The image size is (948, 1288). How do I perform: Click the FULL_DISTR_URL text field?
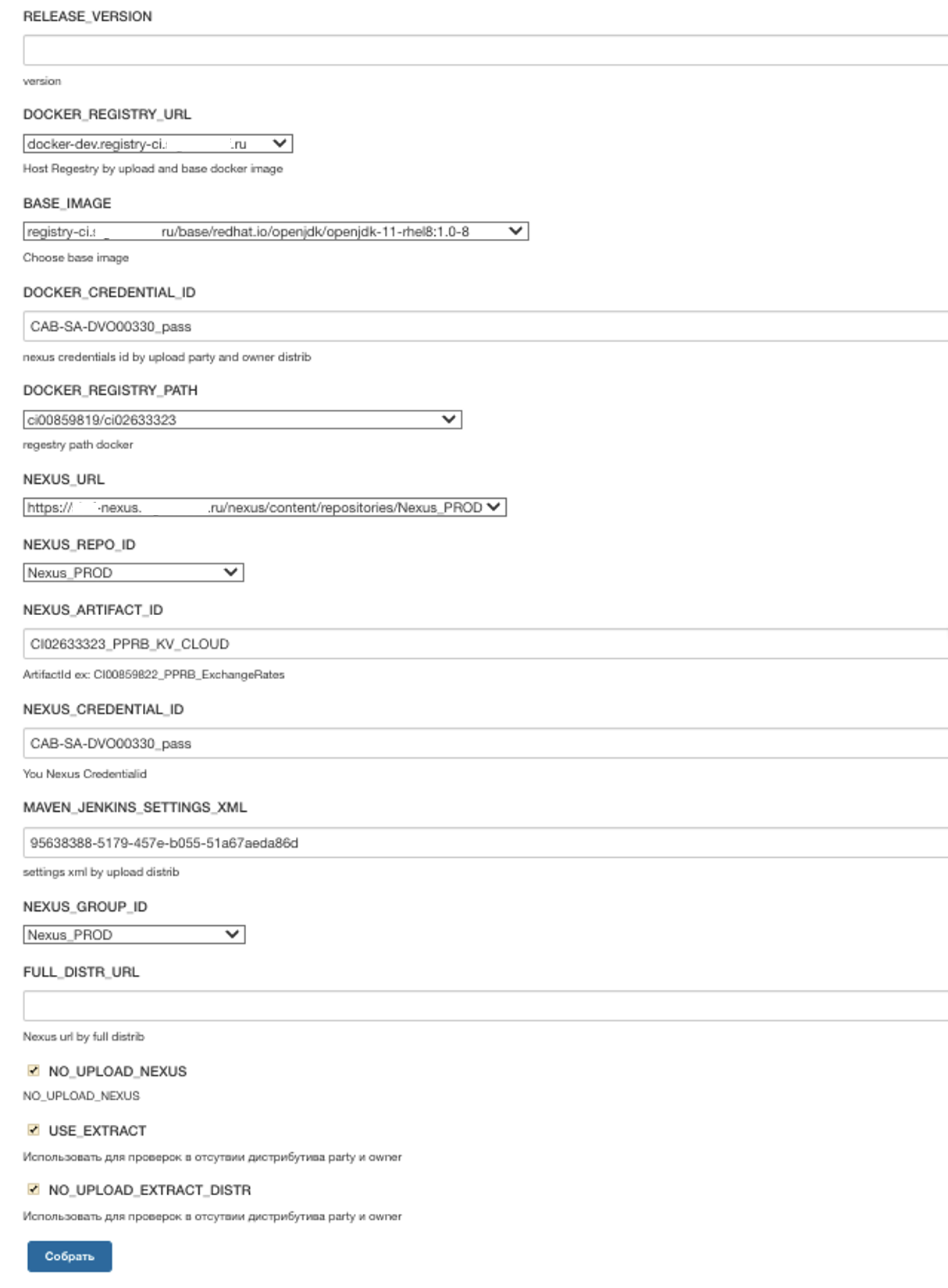(x=484, y=1005)
